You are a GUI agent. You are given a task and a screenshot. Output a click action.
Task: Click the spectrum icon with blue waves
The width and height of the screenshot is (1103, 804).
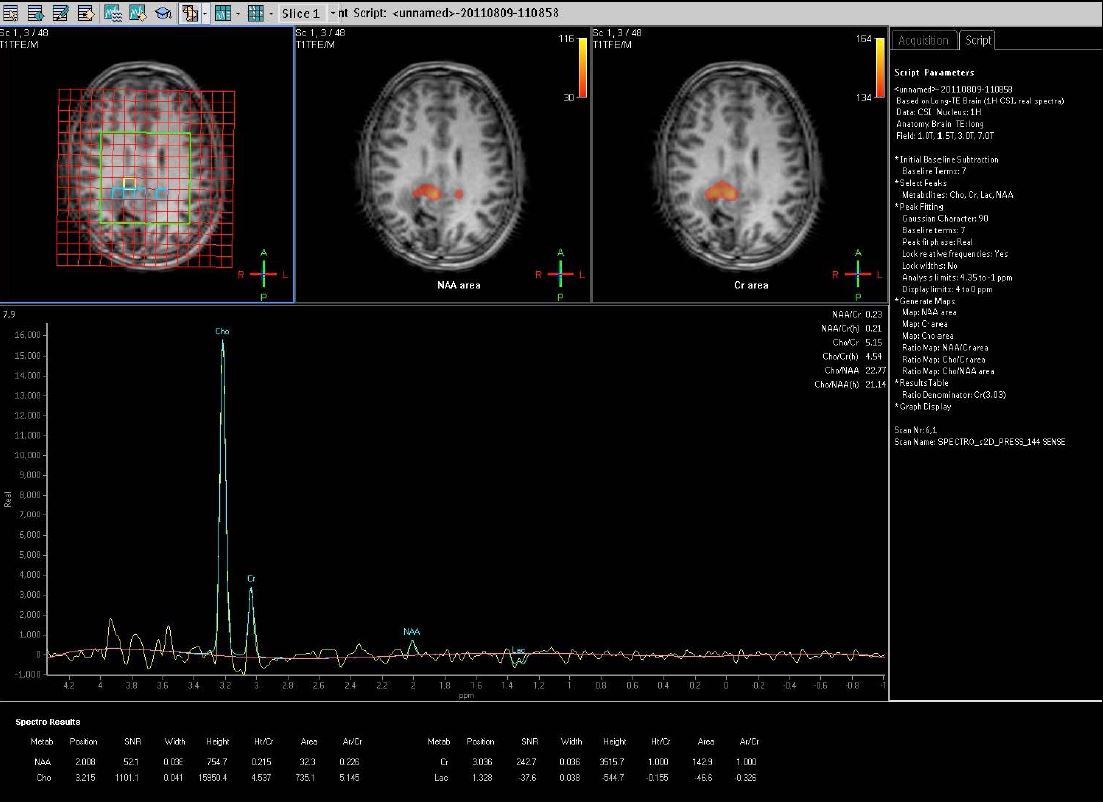point(113,13)
